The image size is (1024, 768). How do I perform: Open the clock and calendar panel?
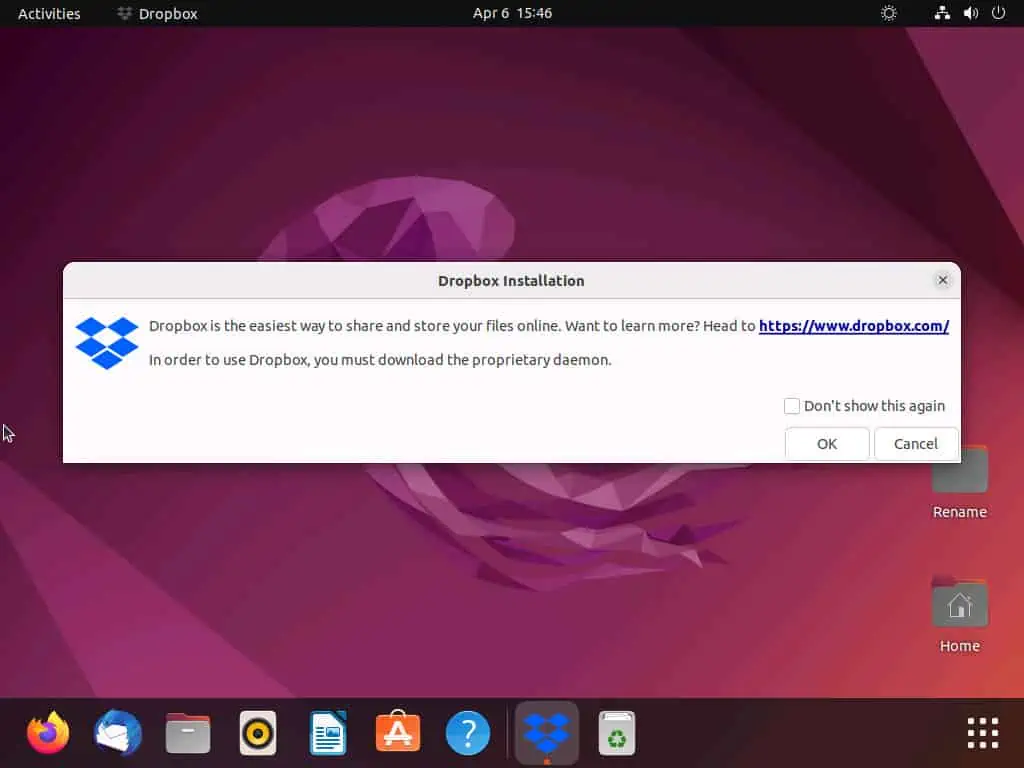point(512,14)
